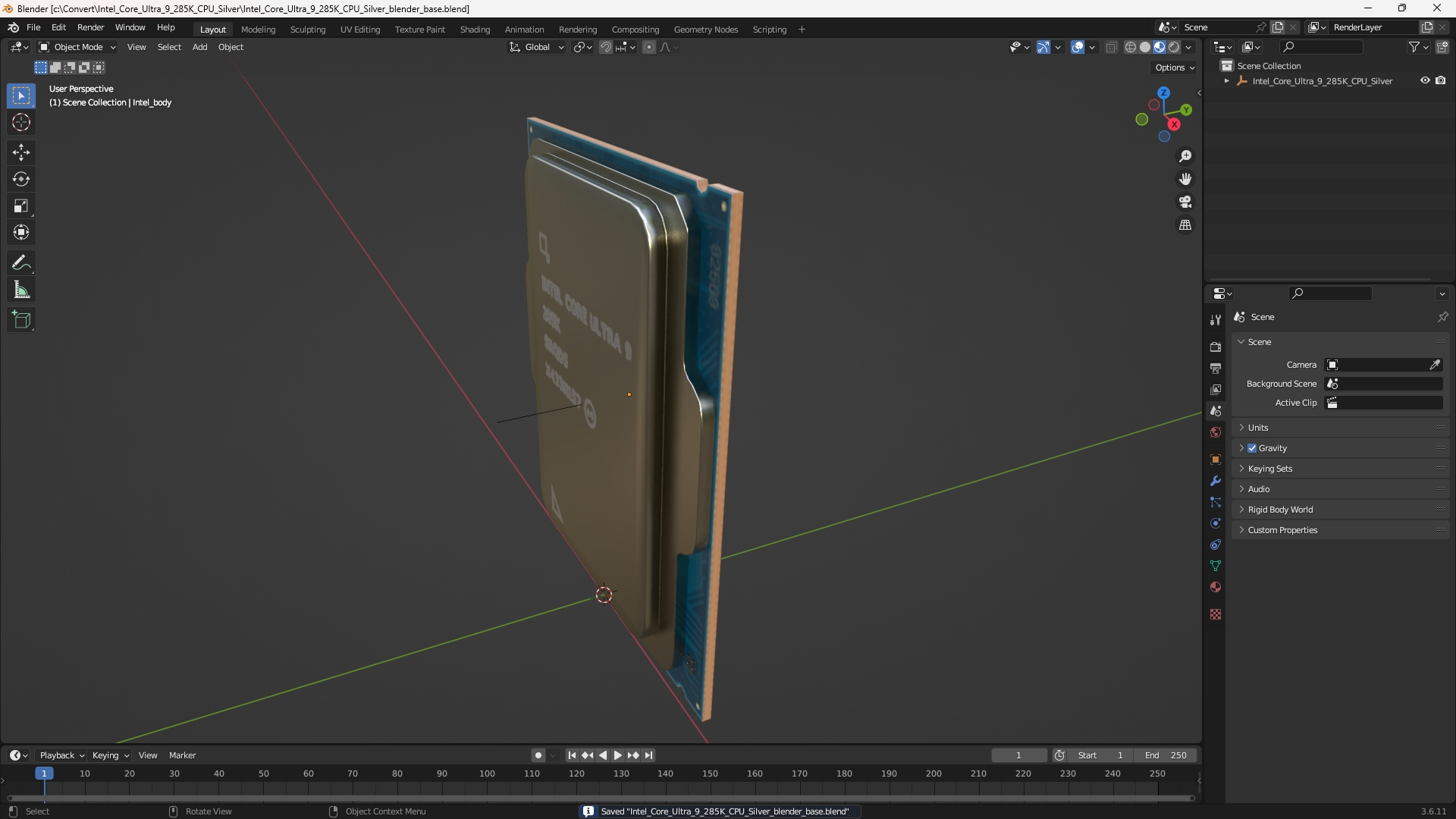Screen dimensions: 1456x819
Task: Activate the Scale tool
Action: pyautogui.click(x=21, y=206)
